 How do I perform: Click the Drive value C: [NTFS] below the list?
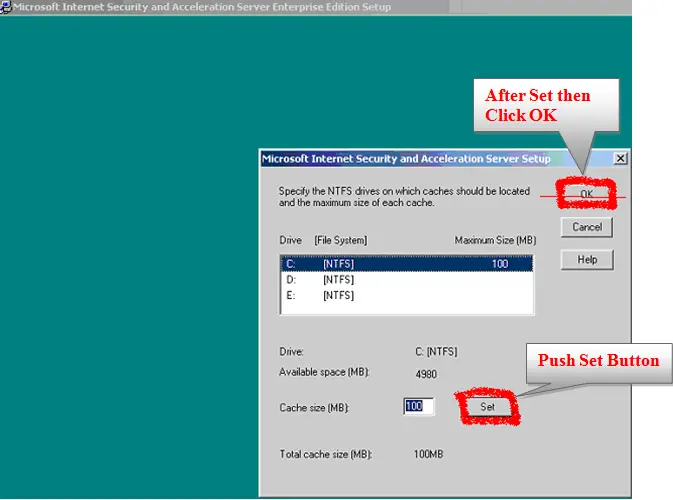click(x=436, y=352)
